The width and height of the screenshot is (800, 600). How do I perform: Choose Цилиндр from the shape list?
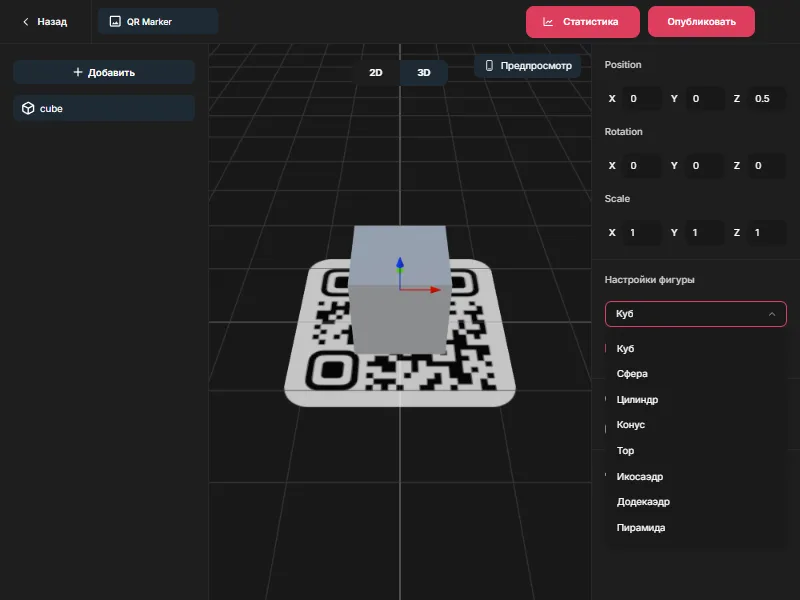pos(695,399)
